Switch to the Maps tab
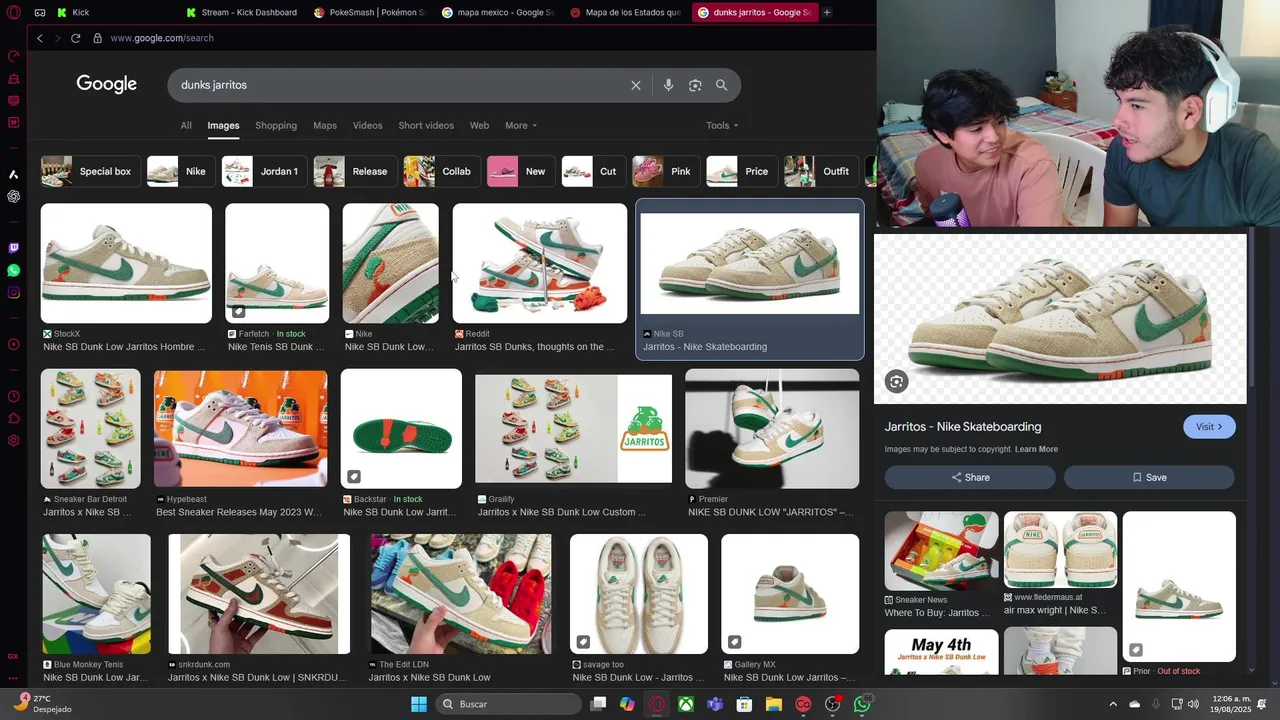This screenshot has width=1280, height=720. pyautogui.click(x=325, y=125)
